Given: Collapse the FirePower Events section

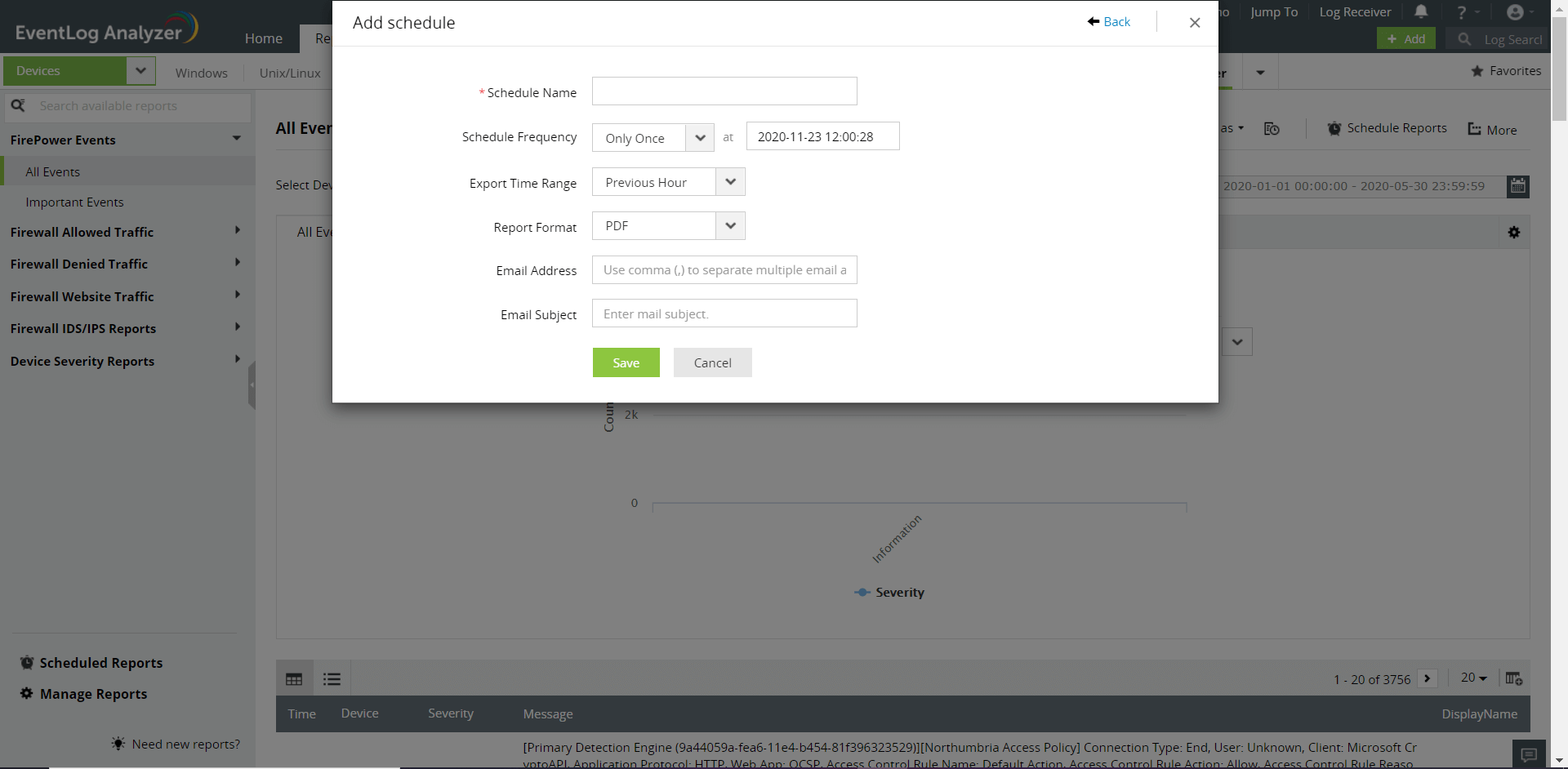Looking at the screenshot, I should pyautogui.click(x=236, y=139).
